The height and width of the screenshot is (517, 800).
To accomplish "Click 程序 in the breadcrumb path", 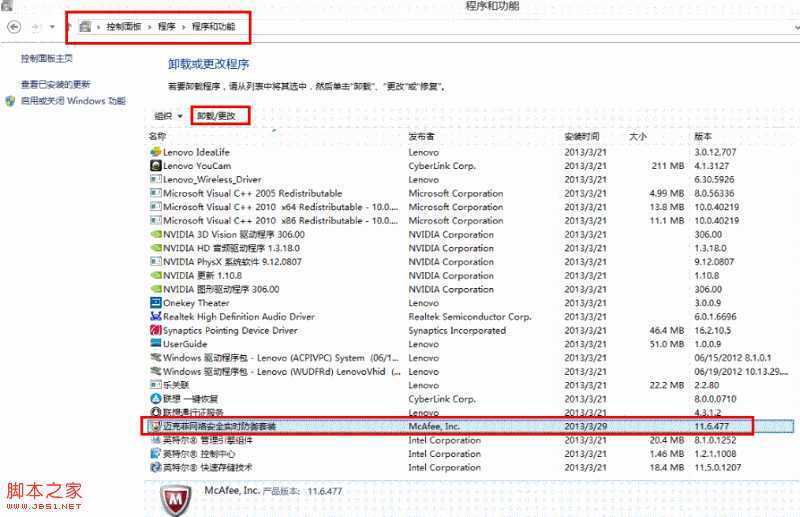I will click(x=166, y=27).
